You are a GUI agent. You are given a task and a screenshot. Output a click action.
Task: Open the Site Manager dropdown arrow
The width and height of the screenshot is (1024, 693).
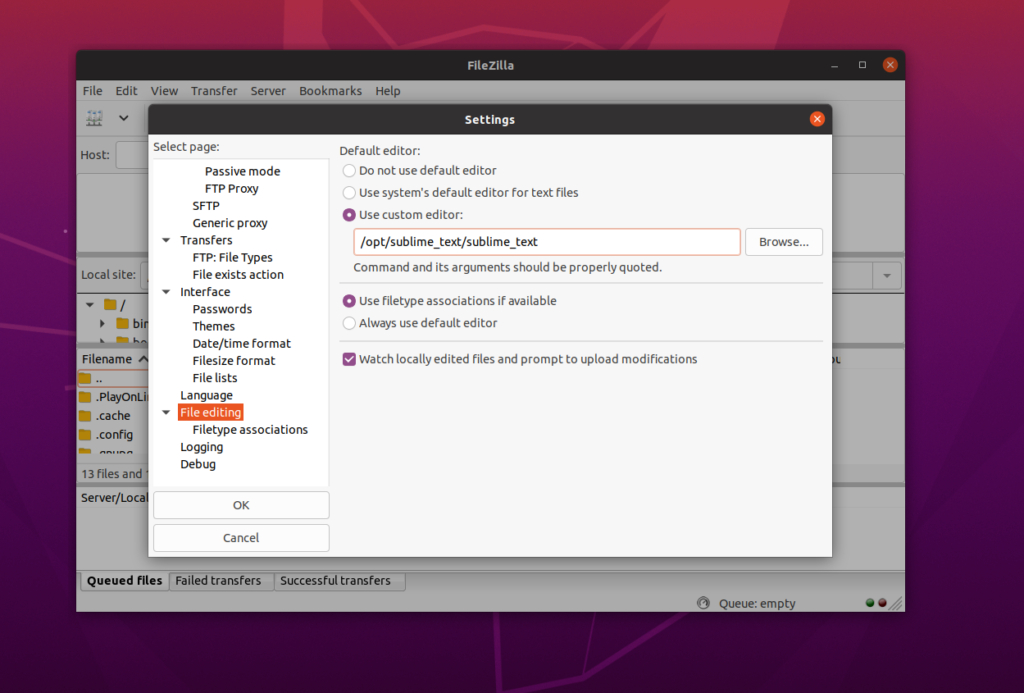pyautogui.click(x=121, y=117)
